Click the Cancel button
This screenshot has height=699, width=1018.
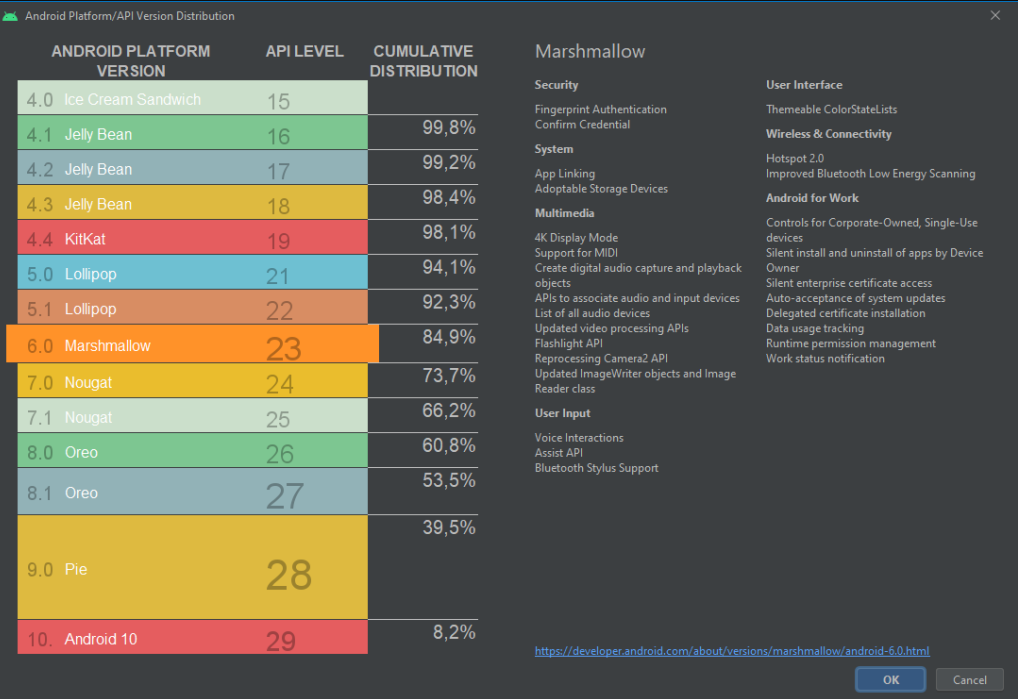[969, 680]
